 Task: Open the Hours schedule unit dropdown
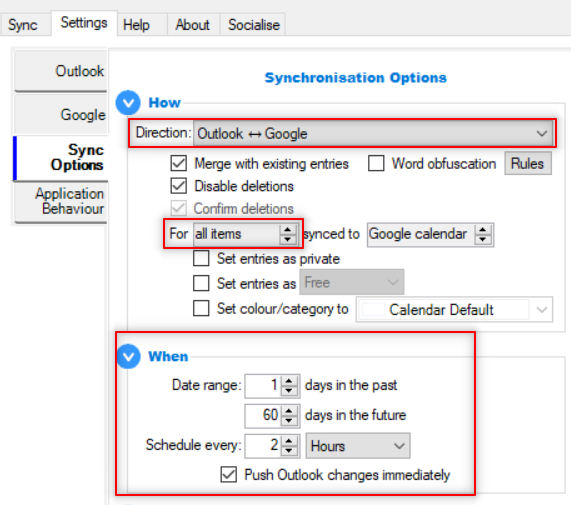[x=358, y=446]
